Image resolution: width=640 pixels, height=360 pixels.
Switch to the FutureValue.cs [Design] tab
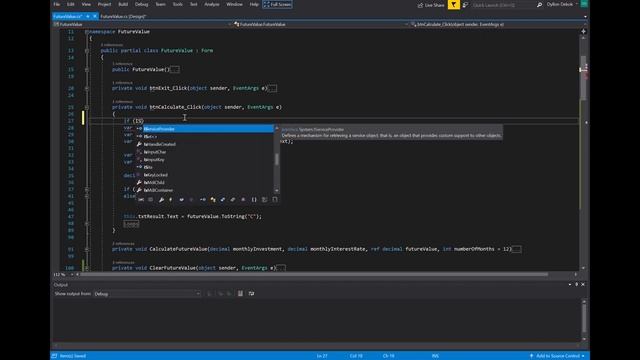click(123, 16)
